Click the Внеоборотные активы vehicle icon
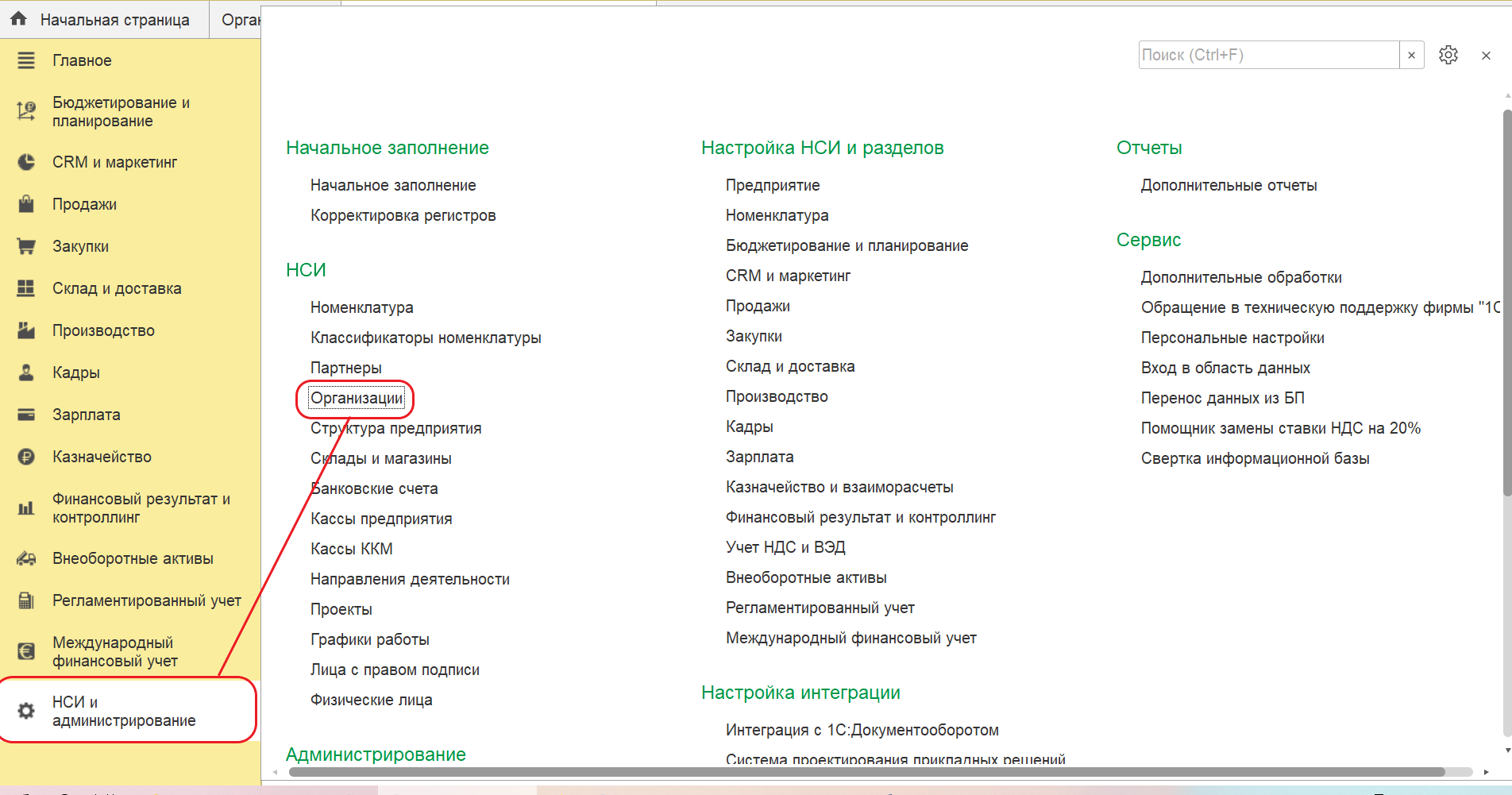 click(26, 558)
